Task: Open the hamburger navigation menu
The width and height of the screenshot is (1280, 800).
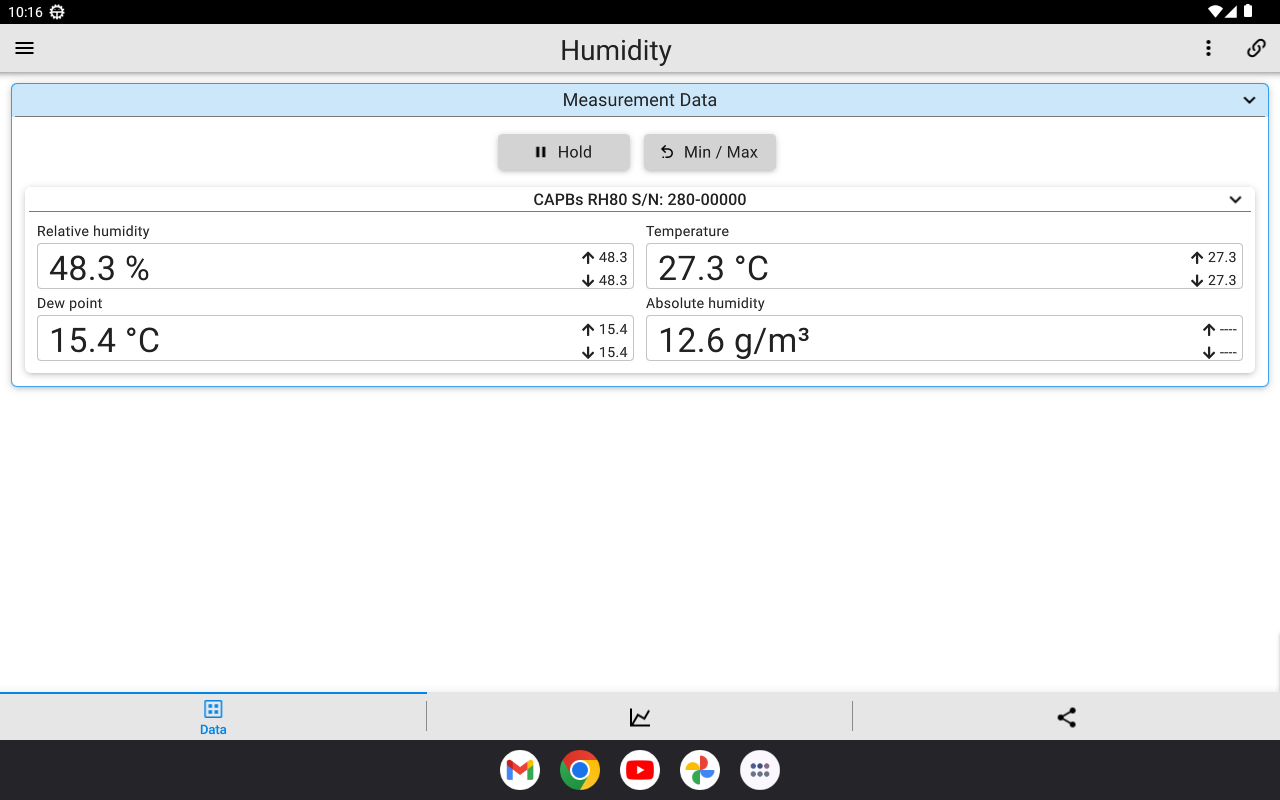Action: click(25, 48)
